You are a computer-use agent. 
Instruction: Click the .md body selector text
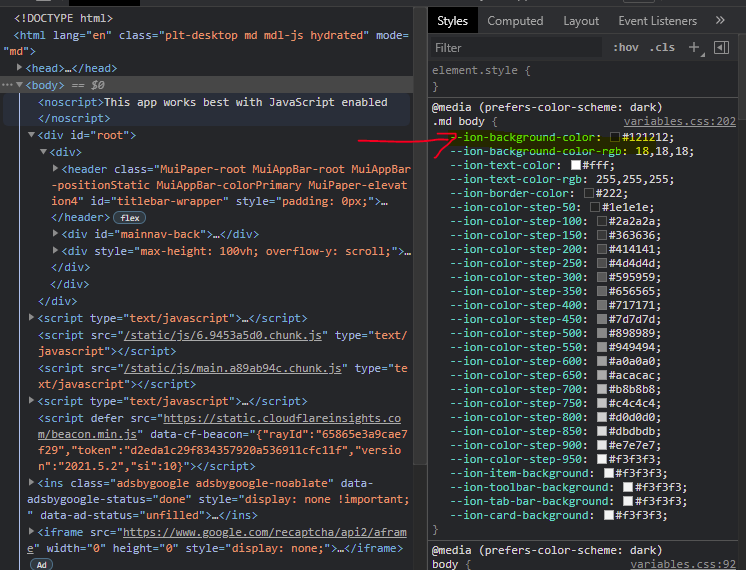point(458,121)
